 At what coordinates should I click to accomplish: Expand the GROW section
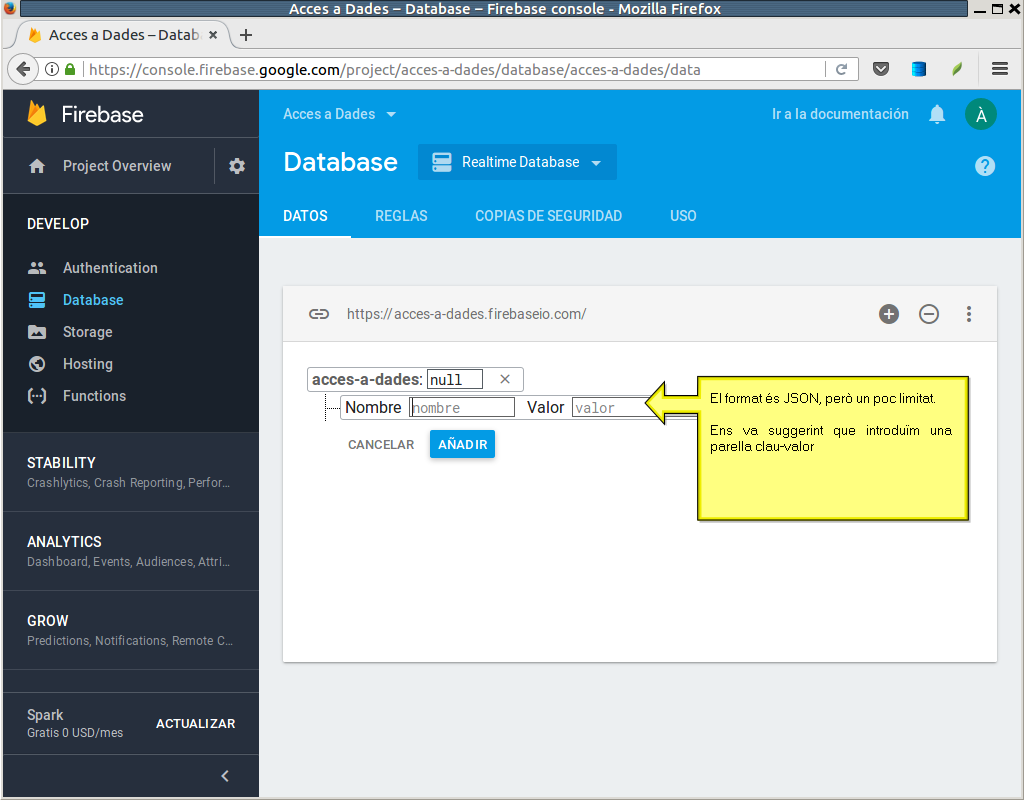131,630
